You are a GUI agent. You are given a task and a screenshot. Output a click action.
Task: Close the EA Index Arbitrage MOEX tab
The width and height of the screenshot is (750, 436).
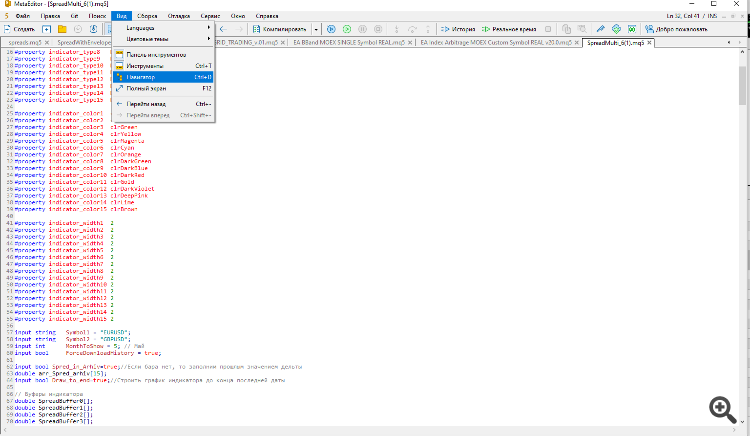pos(577,43)
